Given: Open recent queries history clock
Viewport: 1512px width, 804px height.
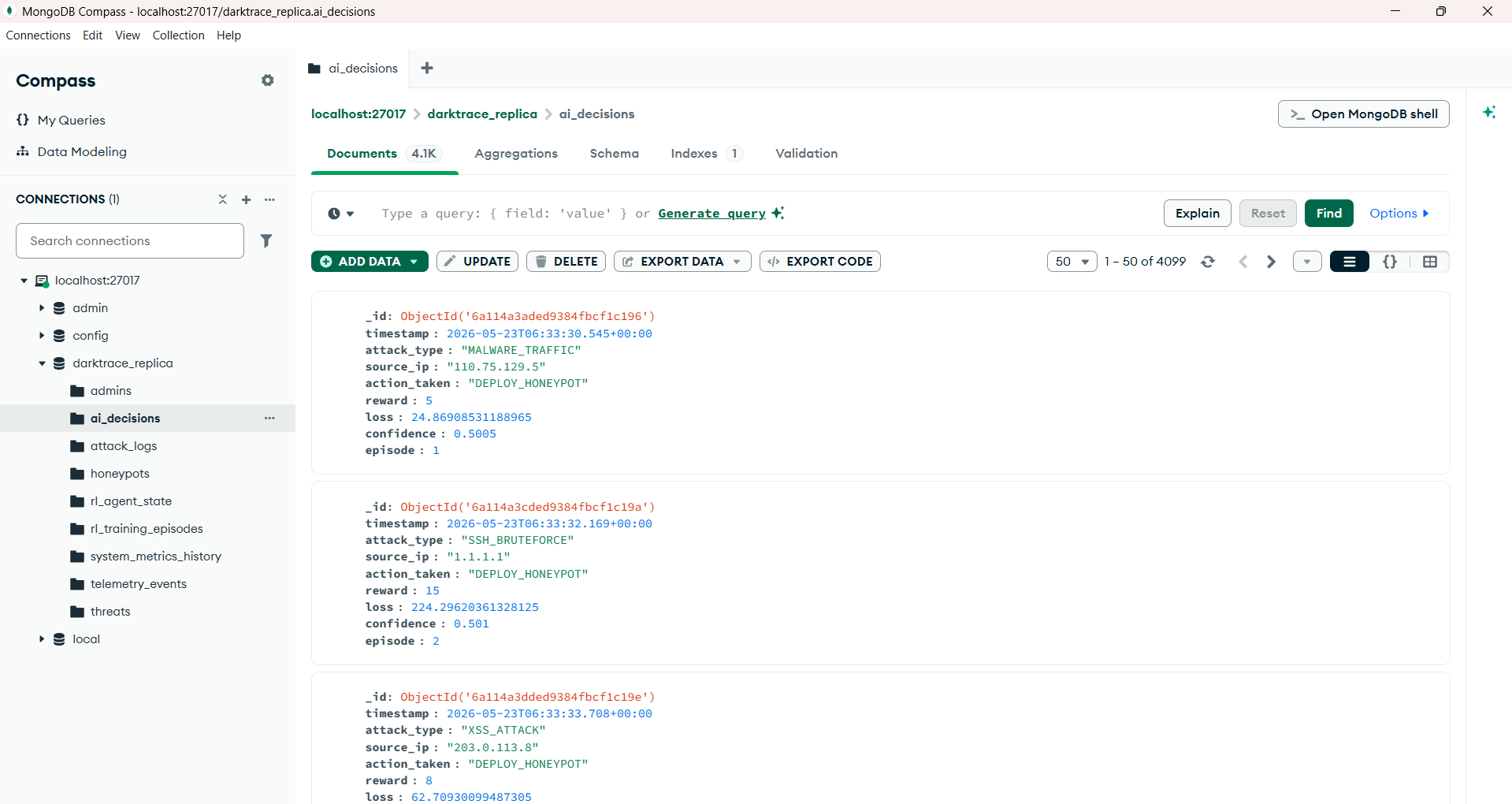Looking at the screenshot, I should pyautogui.click(x=340, y=214).
